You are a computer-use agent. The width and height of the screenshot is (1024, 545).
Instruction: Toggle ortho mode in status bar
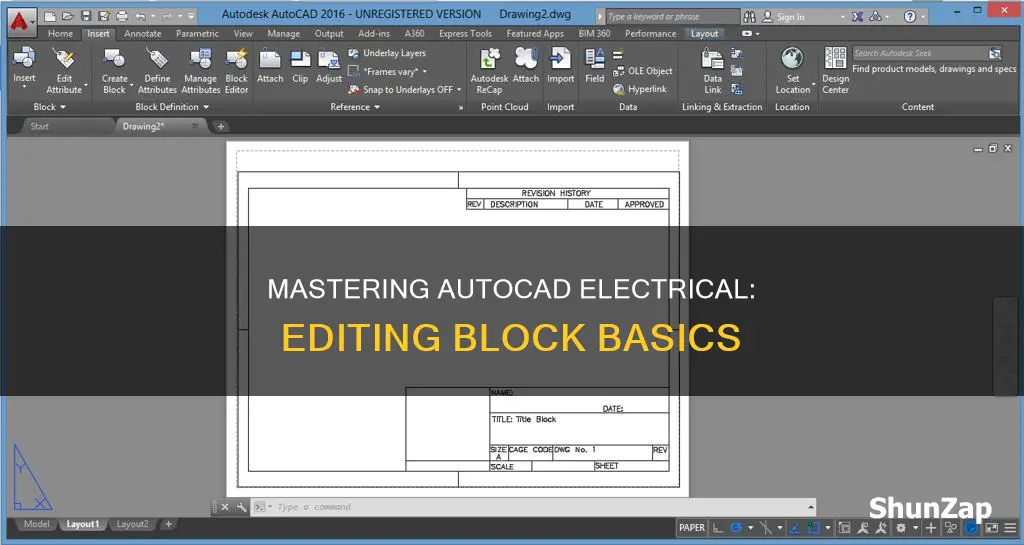pyautogui.click(x=718, y=527)
